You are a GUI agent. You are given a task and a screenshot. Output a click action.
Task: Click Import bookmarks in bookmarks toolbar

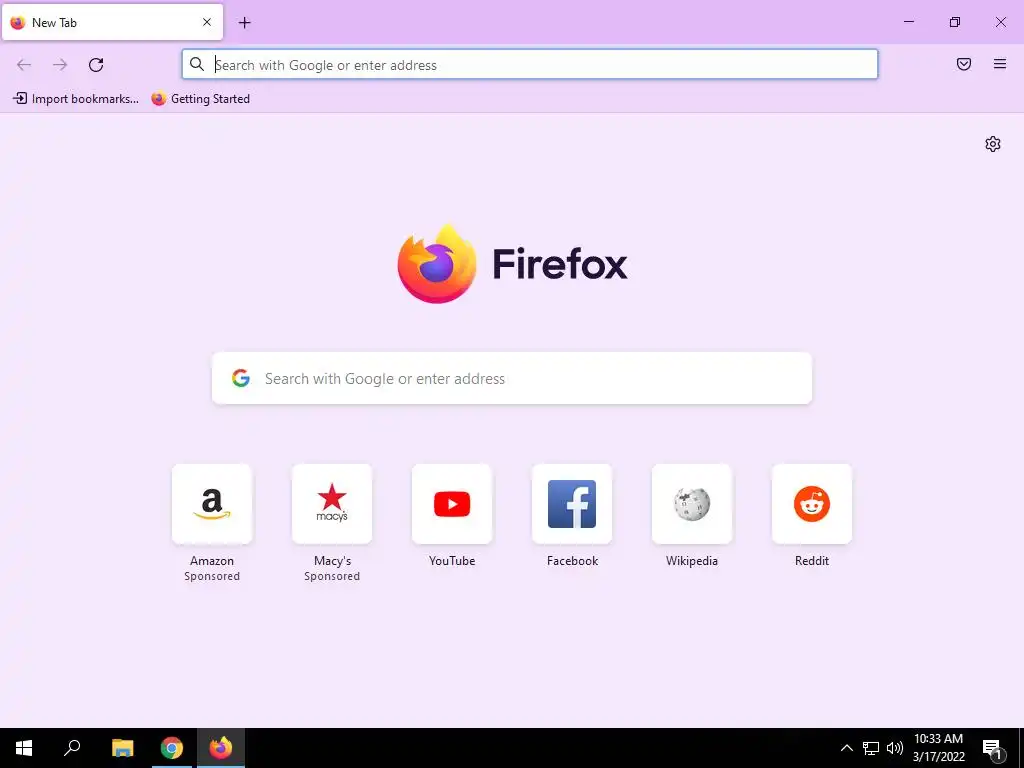click(x=76, y=99)
